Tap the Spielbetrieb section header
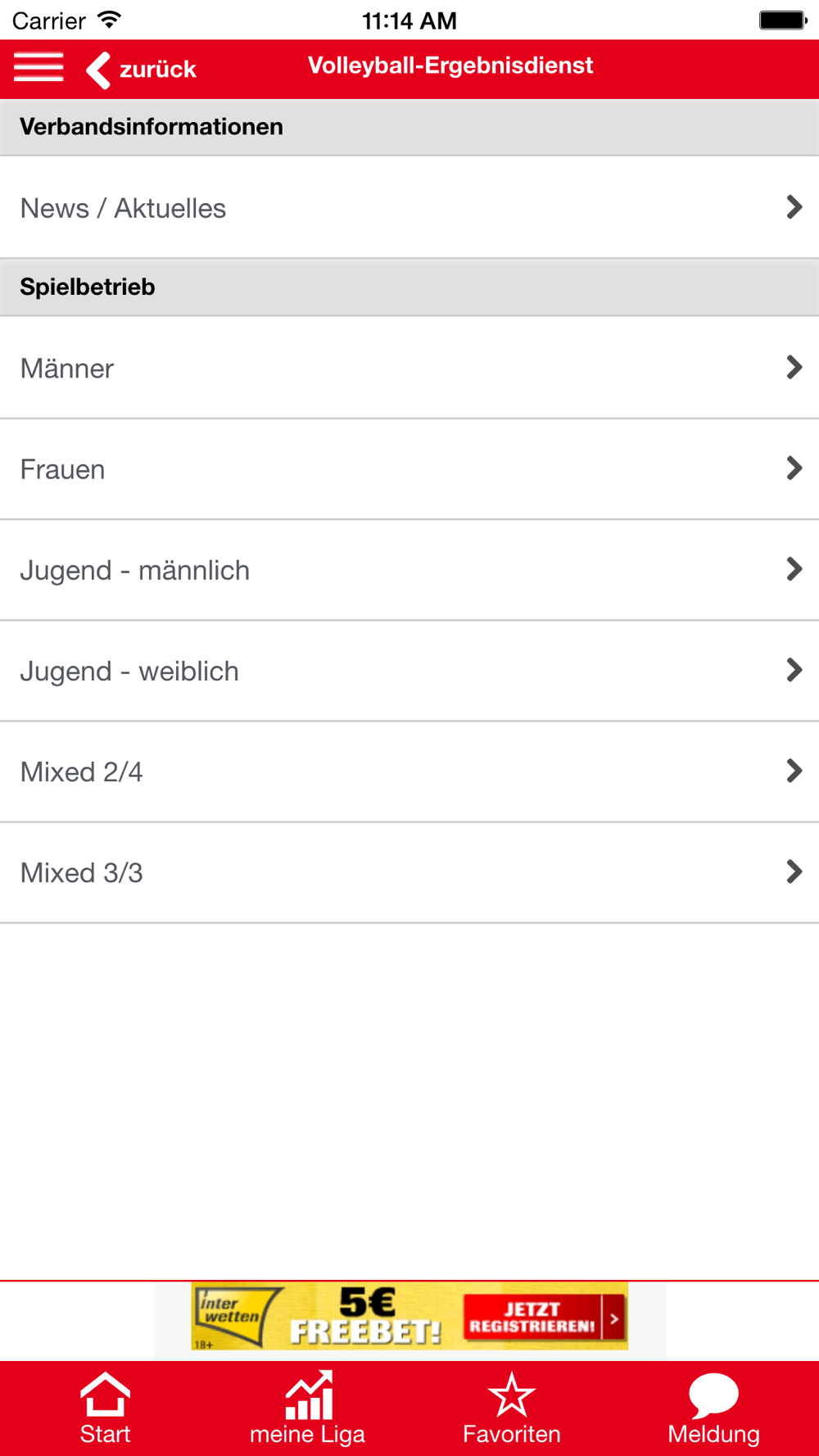The image size is (819, 1456). click(x=409, y=287)
